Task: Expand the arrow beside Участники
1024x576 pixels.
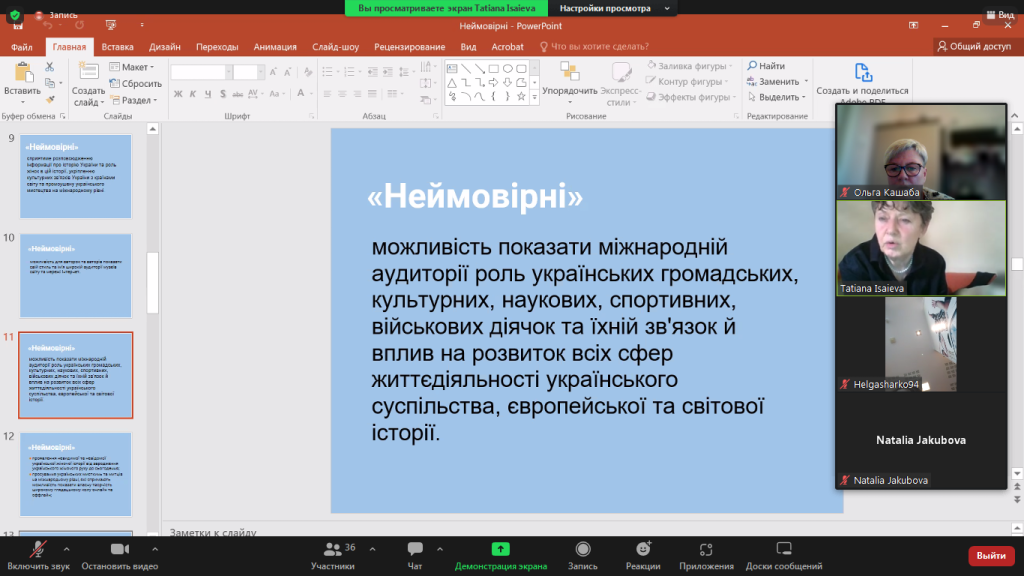Action: (372, 549)
